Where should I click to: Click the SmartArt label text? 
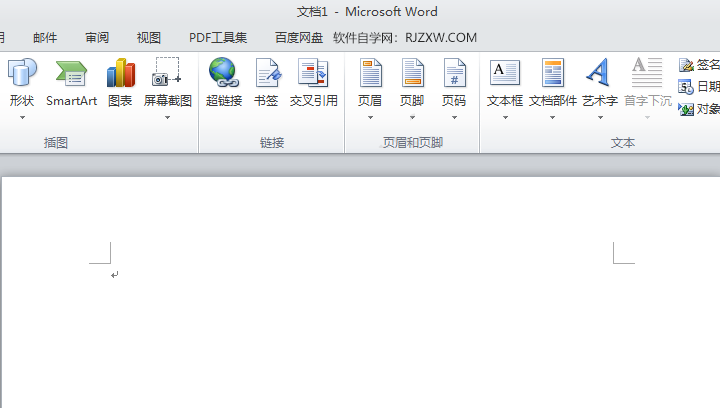(x=71, y=101)
